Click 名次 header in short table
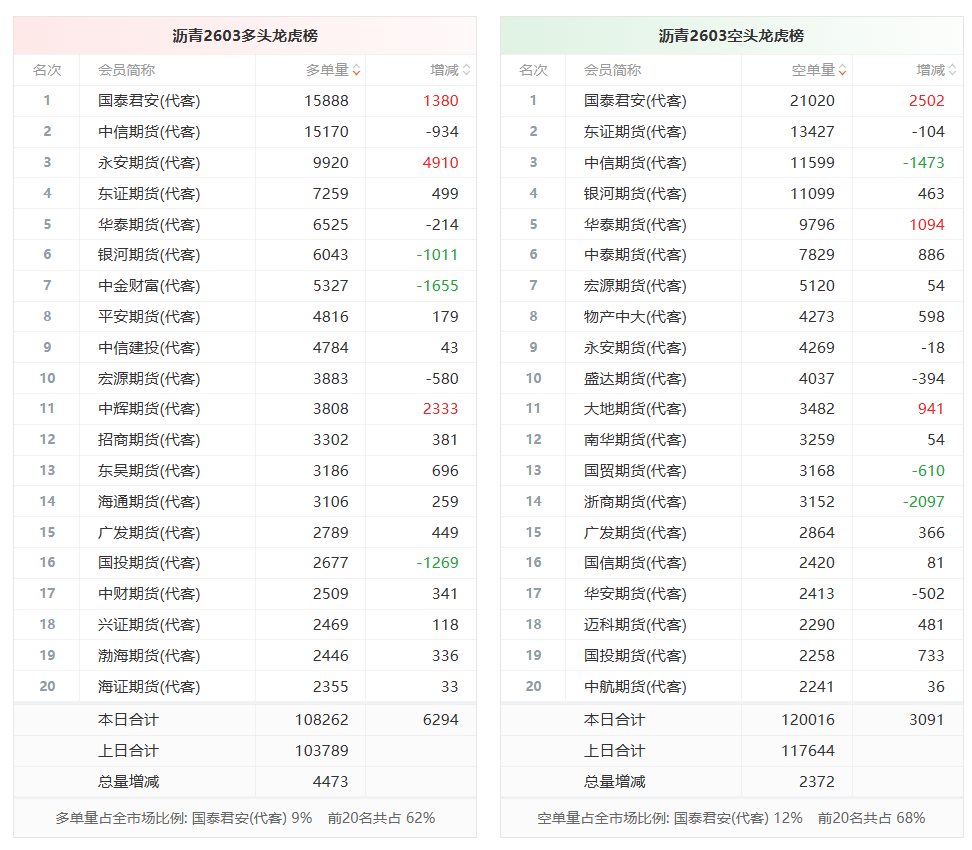Viewport: 972px width, 850px height. [533, 70]
